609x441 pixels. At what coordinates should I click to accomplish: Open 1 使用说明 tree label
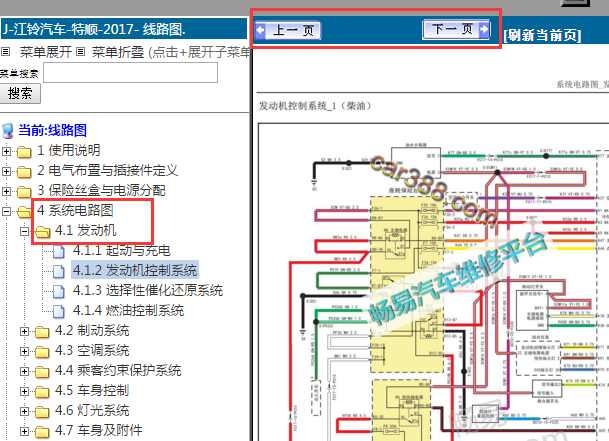tap(69, 150)
